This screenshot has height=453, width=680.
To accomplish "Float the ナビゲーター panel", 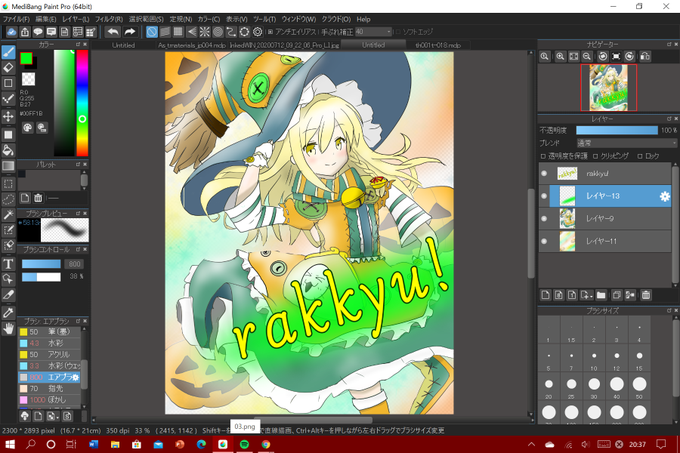I will click(x=669, y=44).
